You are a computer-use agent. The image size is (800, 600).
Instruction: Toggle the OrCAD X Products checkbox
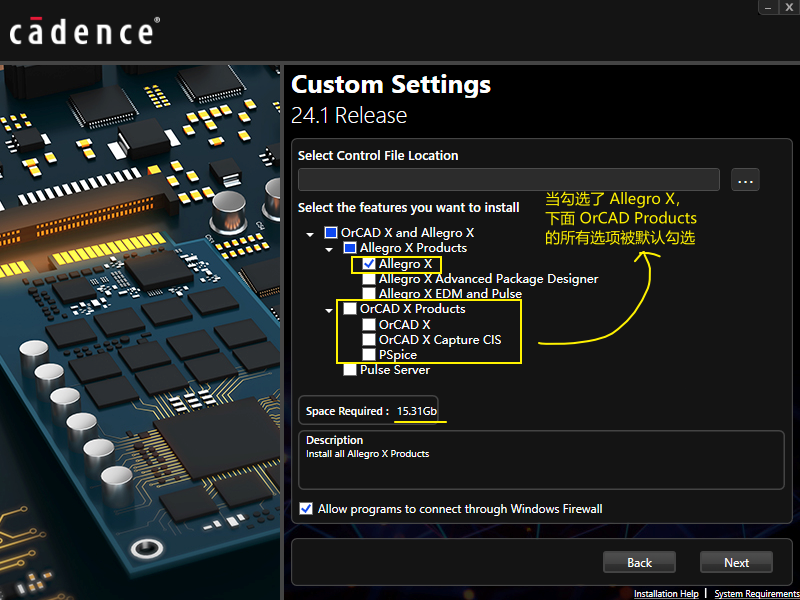tap(350, 309)
